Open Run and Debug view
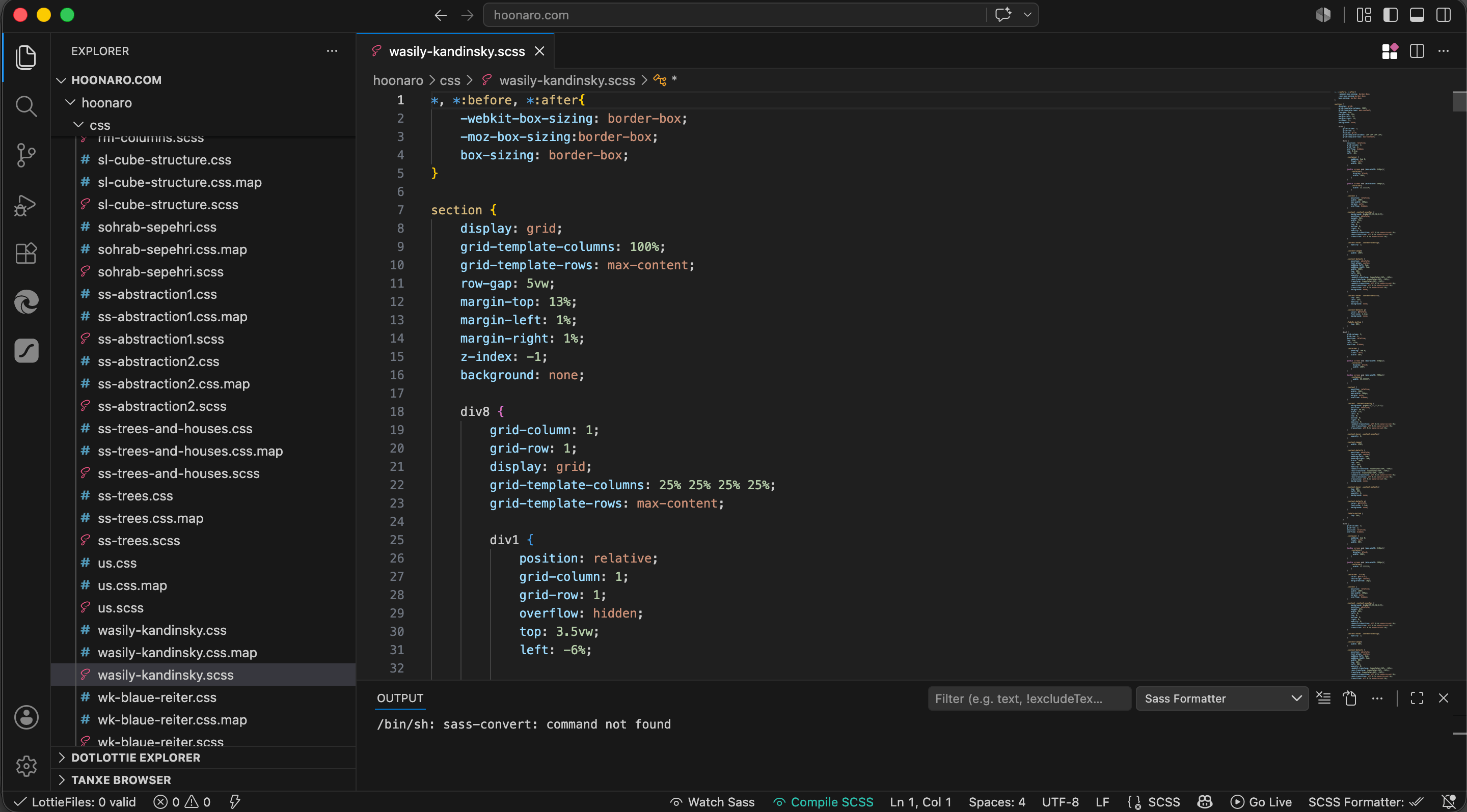This screenshot has height=812, width=1467. click(26, 205)
